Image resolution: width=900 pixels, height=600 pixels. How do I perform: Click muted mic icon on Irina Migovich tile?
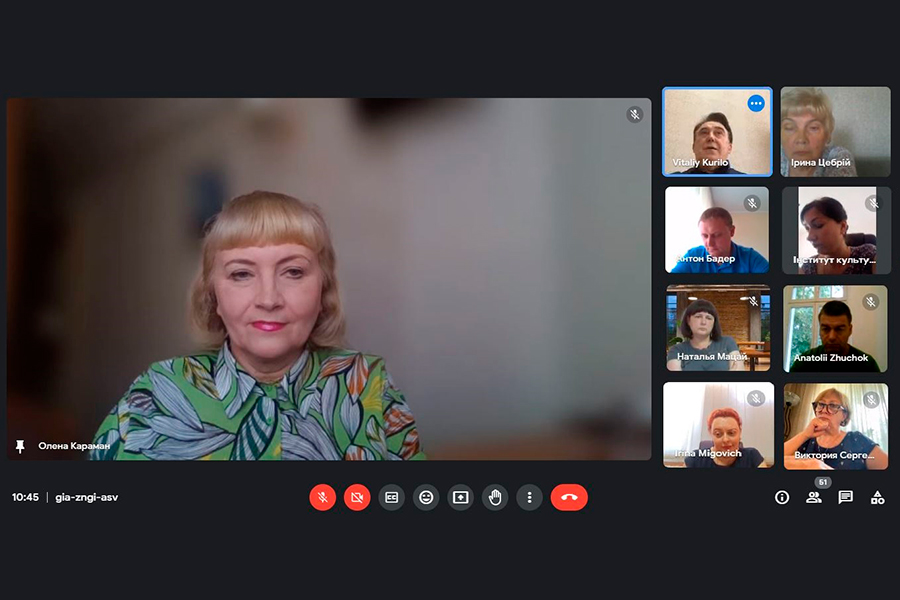tap(756, 398)
